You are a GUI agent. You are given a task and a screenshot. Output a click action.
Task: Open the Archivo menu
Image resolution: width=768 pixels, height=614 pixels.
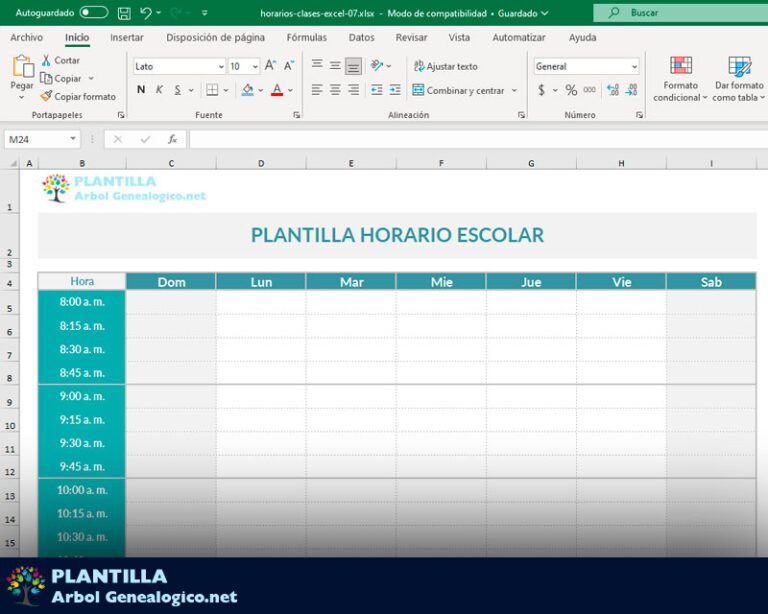[x=26, y=37]
